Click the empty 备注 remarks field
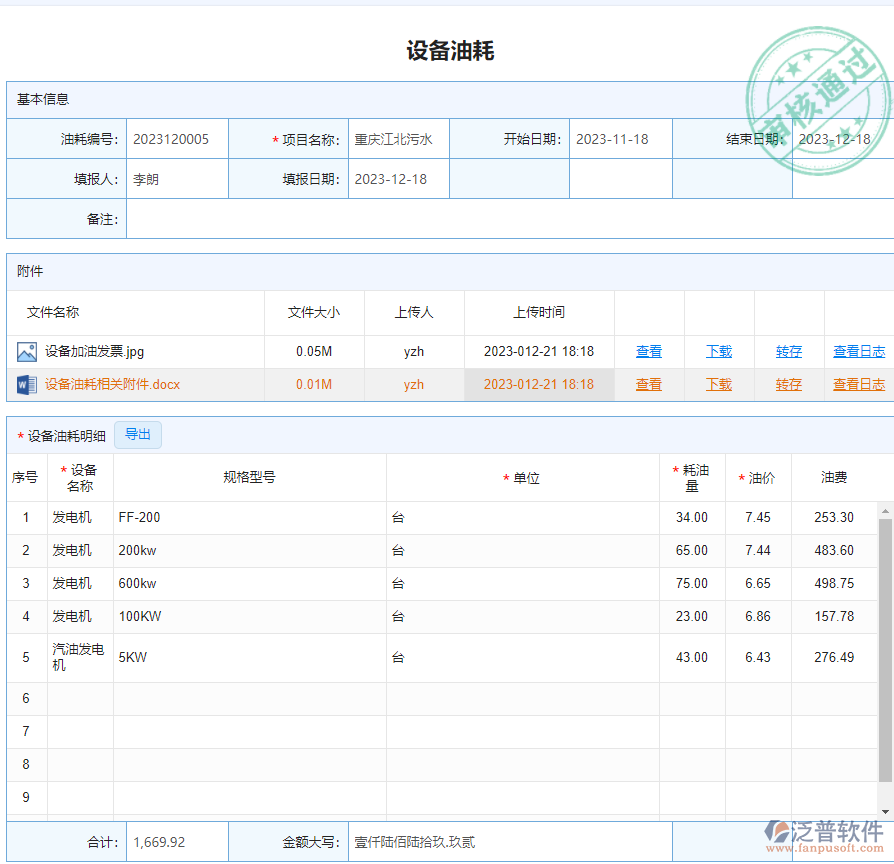 pyautogui.click(x=500, y=219)
